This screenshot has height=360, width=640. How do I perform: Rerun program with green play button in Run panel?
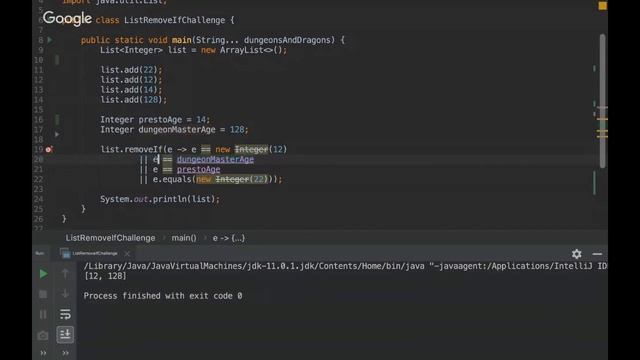coord(43,274)
